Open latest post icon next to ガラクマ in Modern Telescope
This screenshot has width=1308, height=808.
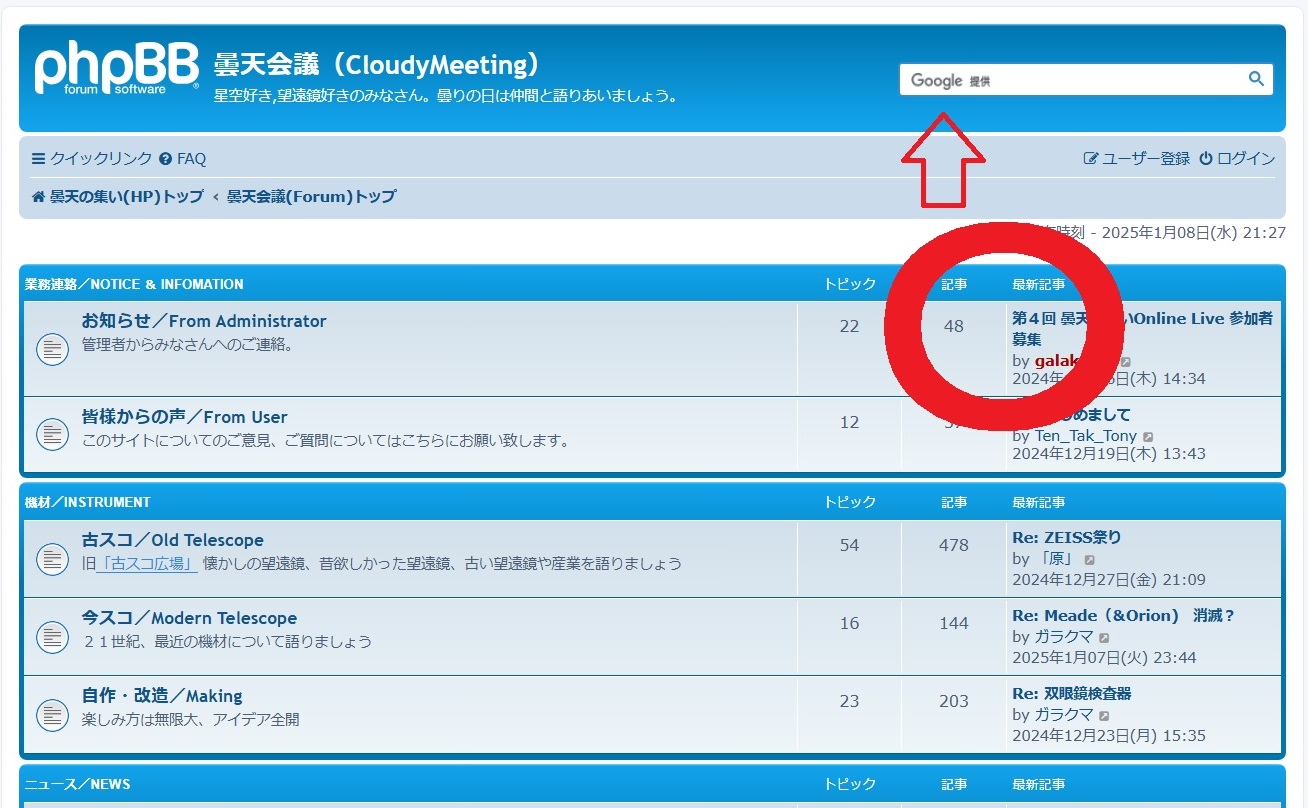[1104, 637]
